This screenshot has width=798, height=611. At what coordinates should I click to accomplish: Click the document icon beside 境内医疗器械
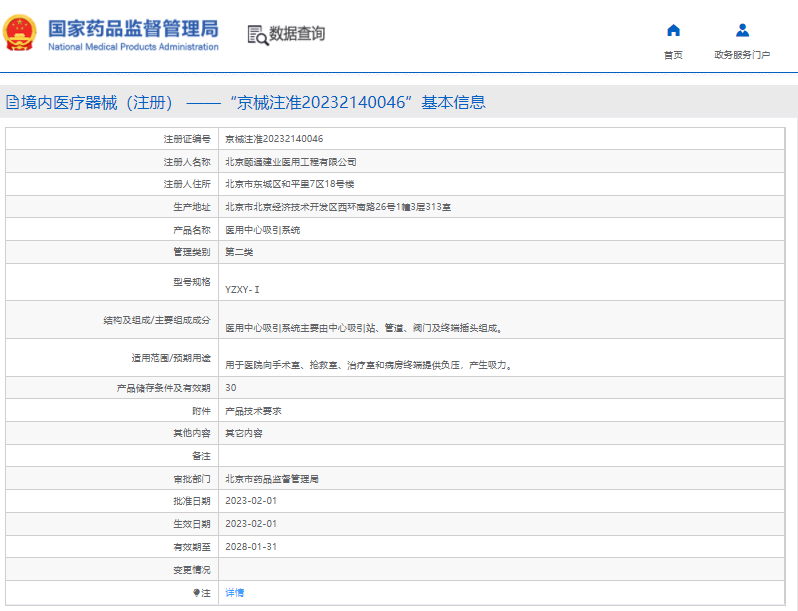tap(12, 103)
